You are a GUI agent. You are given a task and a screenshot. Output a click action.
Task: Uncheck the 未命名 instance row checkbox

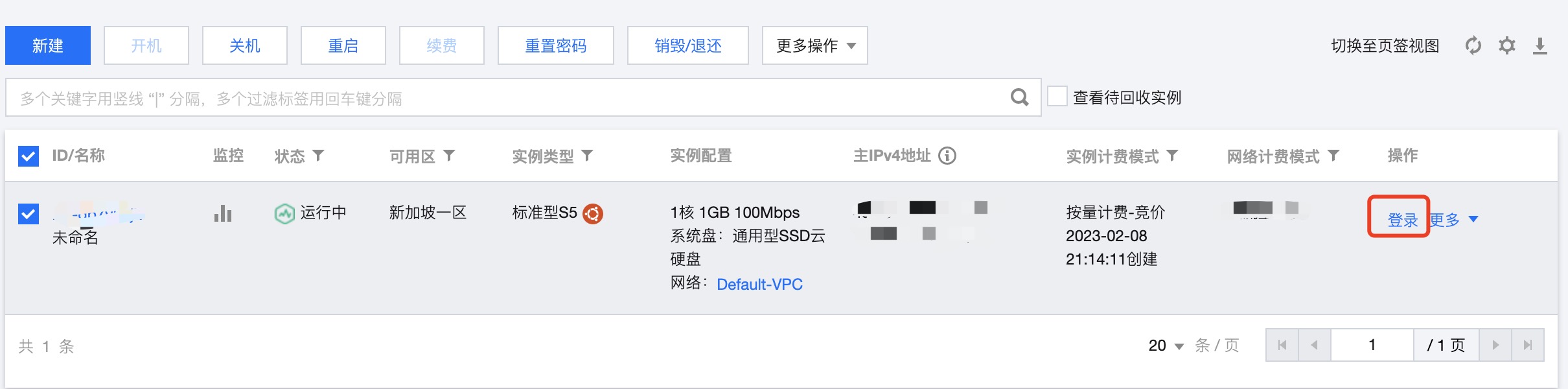coord(29,214)
